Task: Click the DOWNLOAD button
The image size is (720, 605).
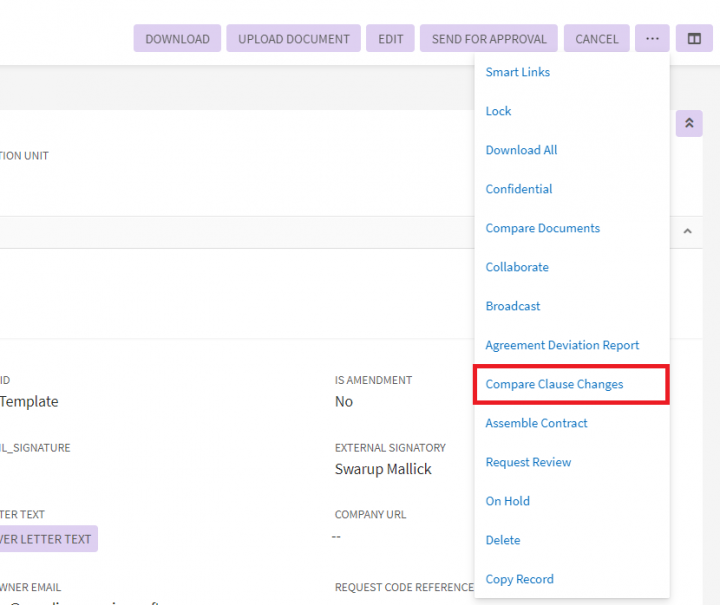Action: pos(177,39)
